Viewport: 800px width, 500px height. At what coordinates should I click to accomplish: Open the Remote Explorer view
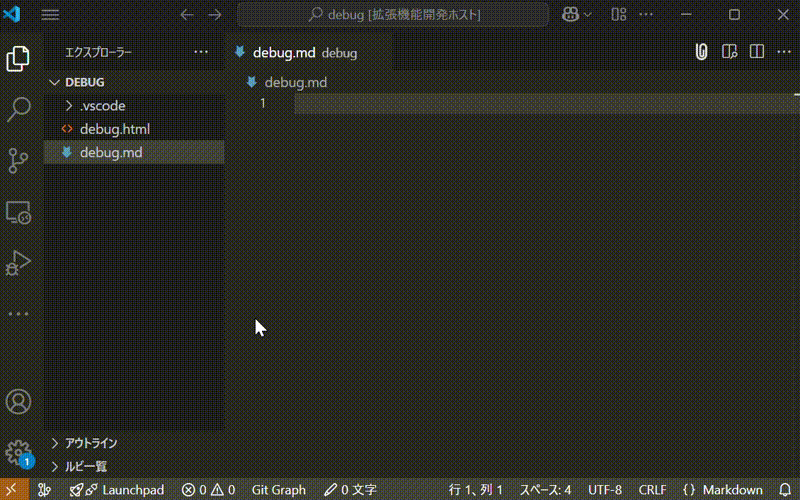click(x=18, y=212)
